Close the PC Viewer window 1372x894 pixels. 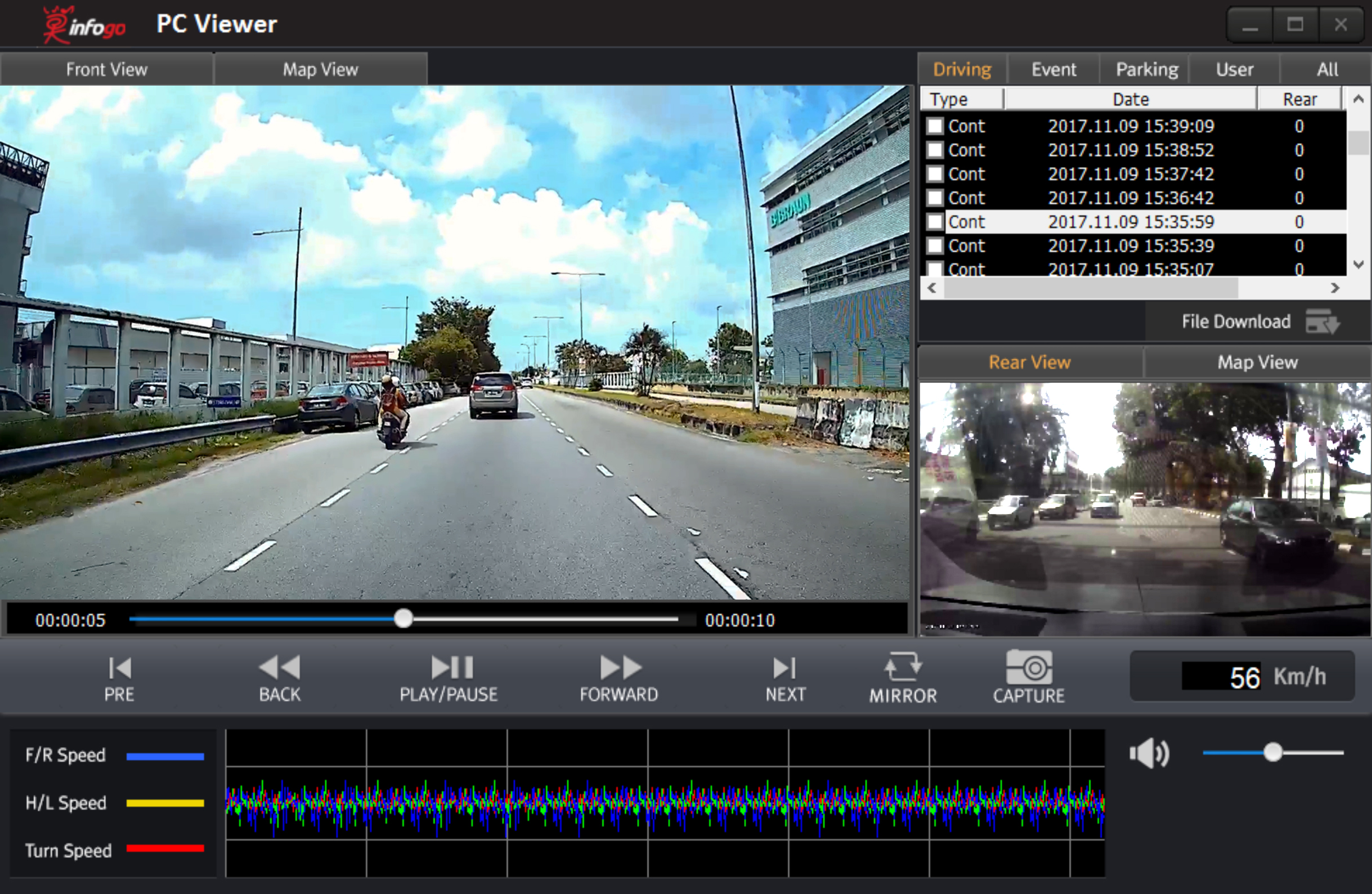coord(1341,25)
